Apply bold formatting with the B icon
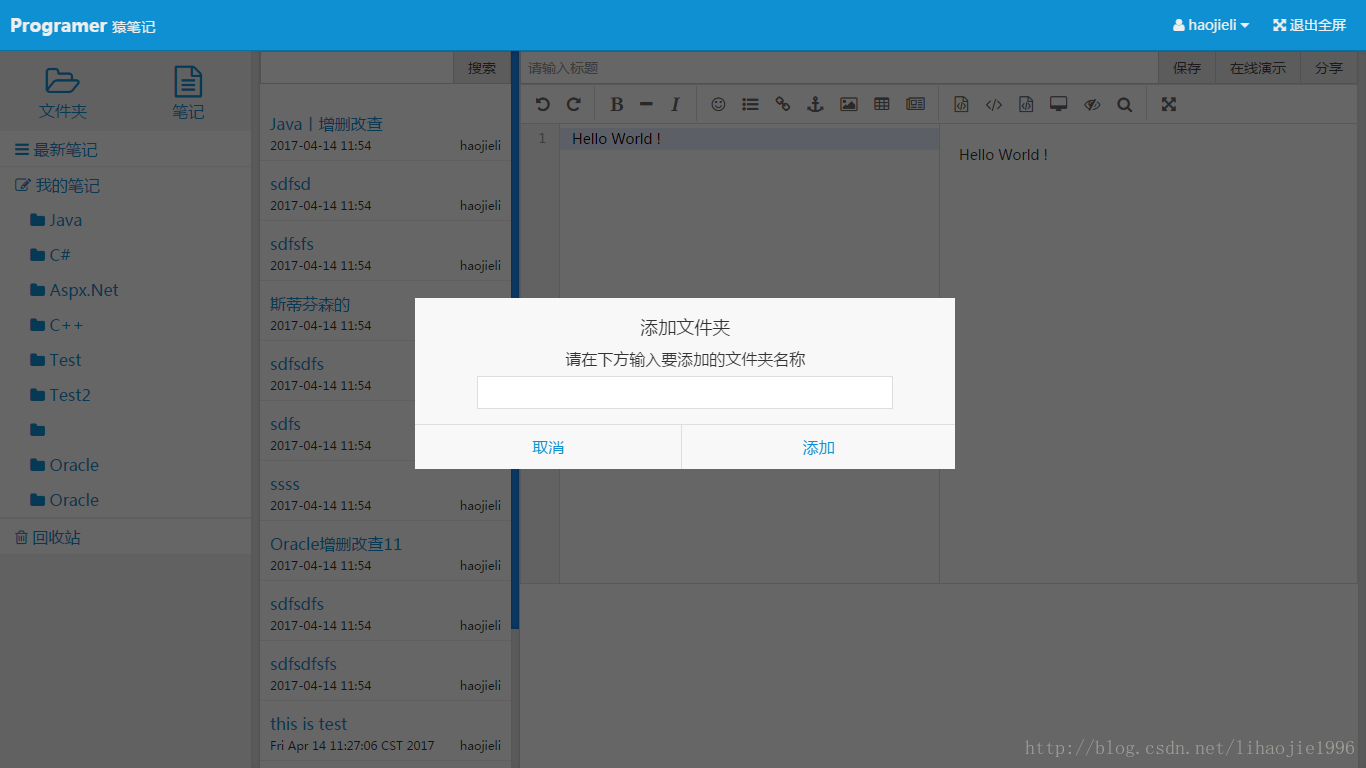Image resolution: width=1366 pixels, height=768 pixels. coord(617,104)
